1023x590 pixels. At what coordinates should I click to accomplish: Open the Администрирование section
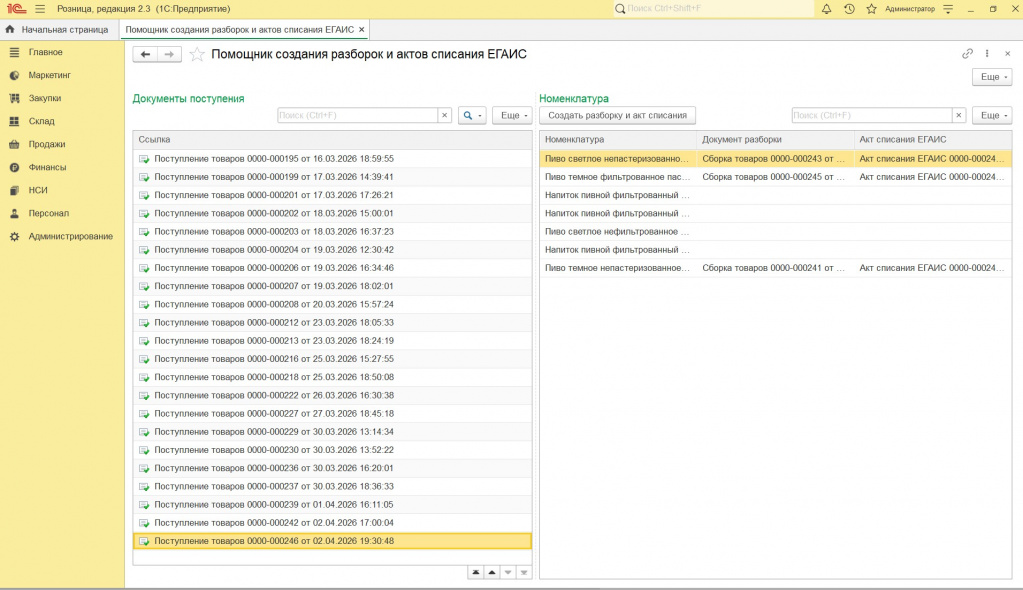[x=70, y=236]
